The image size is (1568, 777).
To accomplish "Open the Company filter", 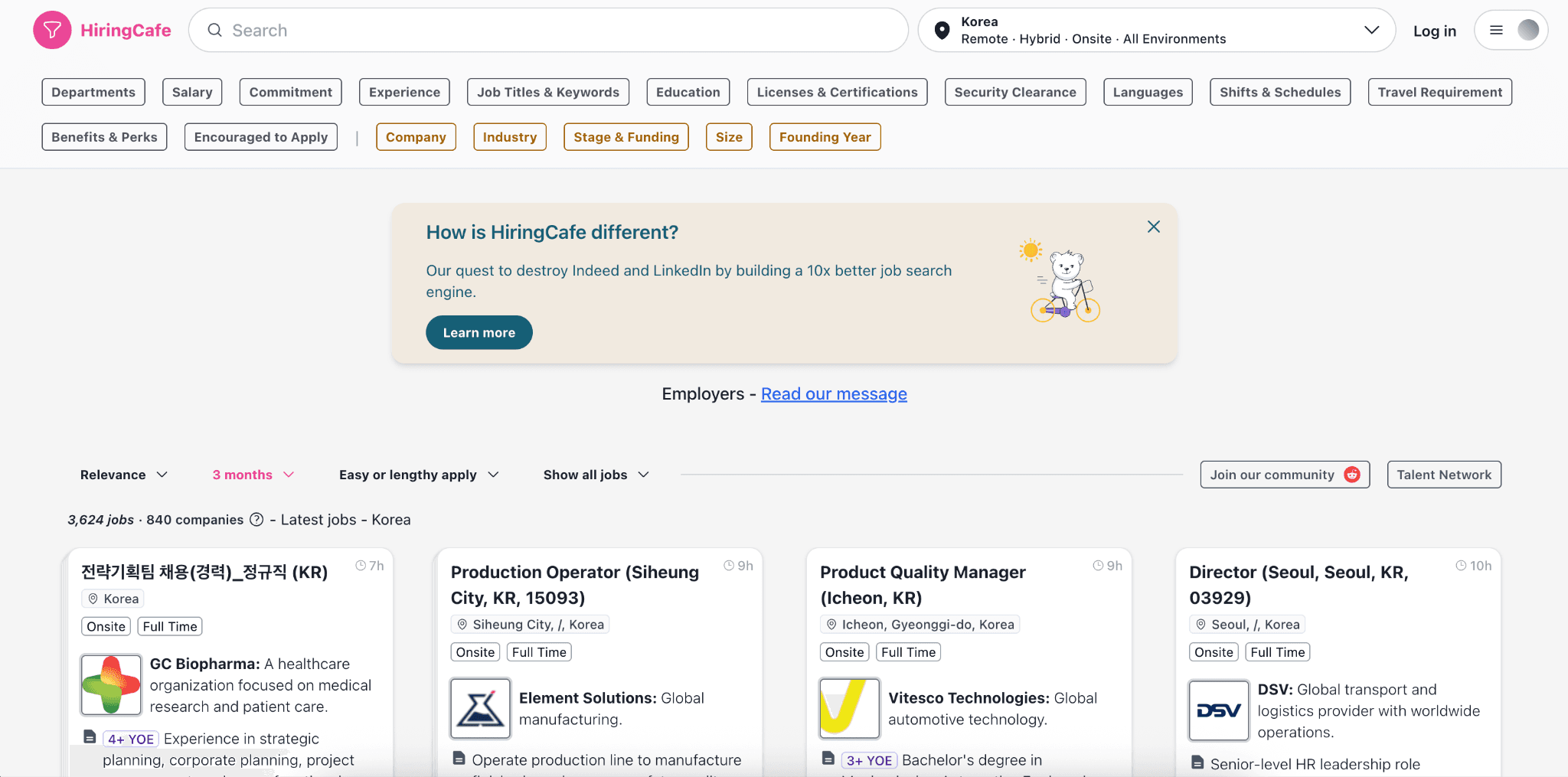I will pos(416,137).
